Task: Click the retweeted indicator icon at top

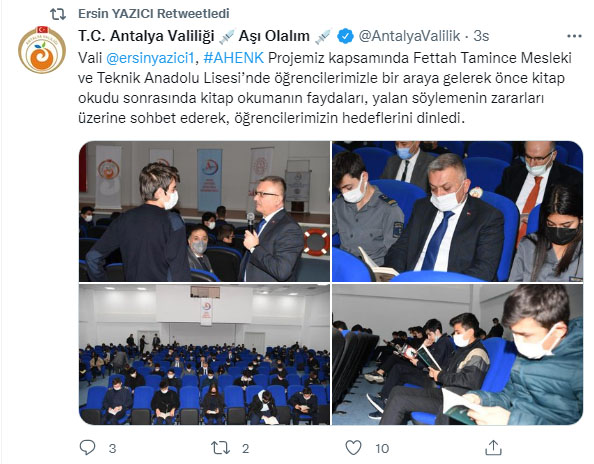Action: pos(58,14)
